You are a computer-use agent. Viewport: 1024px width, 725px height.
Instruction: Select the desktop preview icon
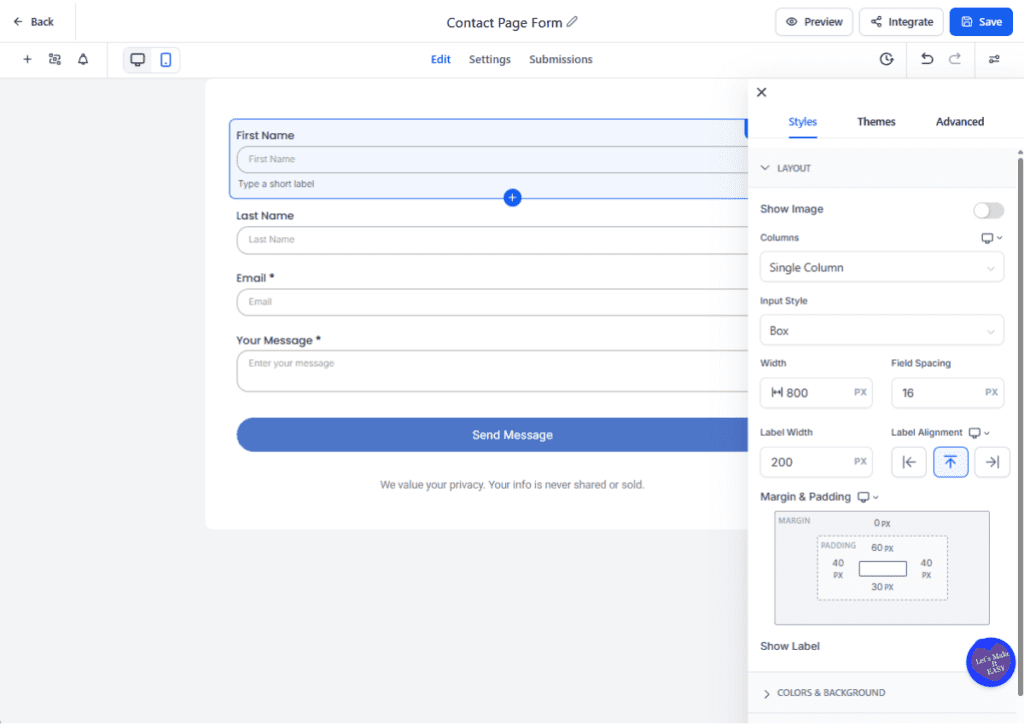[x=137, y=59]
